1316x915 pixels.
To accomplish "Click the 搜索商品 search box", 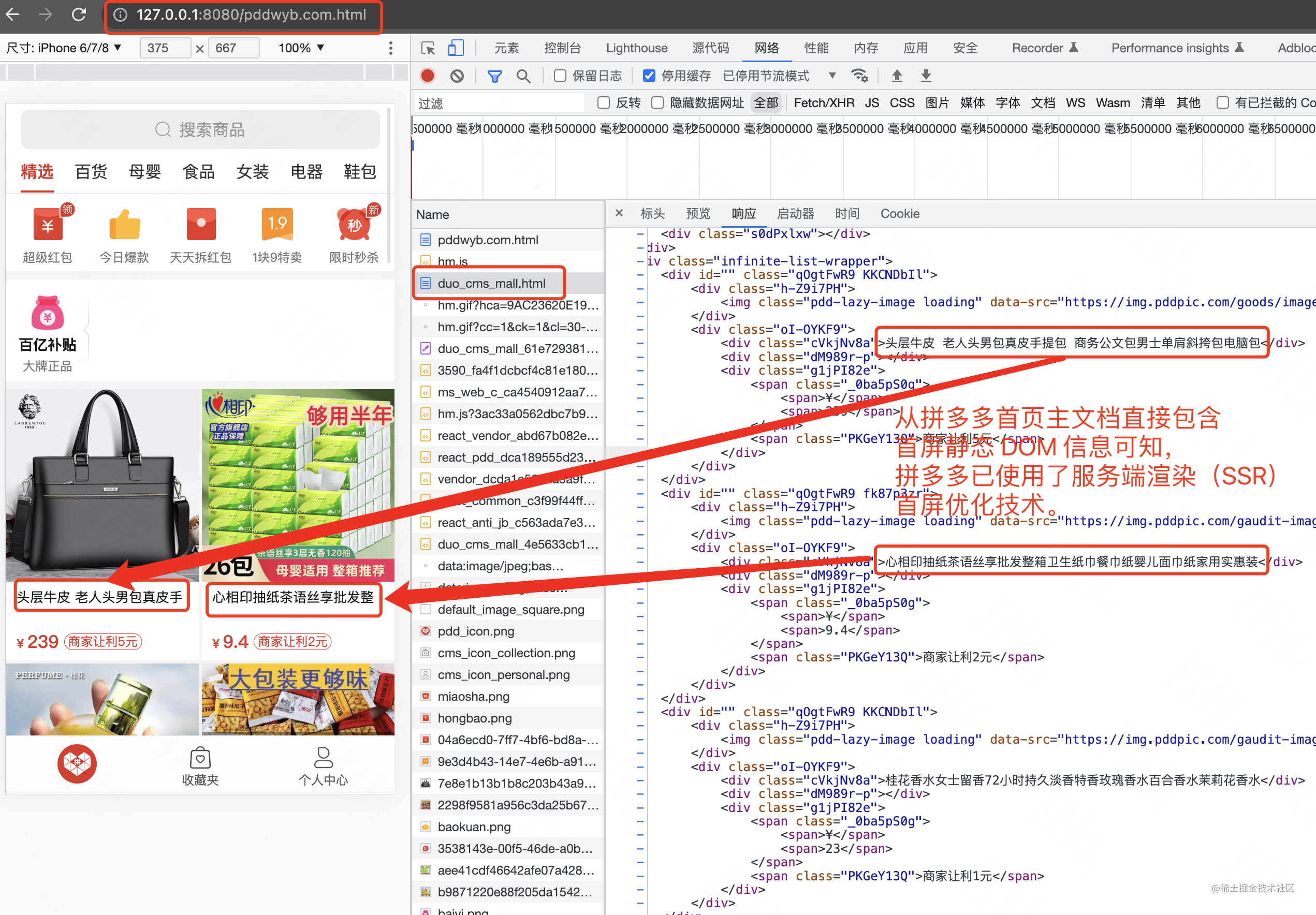I will tap(200, 129).
